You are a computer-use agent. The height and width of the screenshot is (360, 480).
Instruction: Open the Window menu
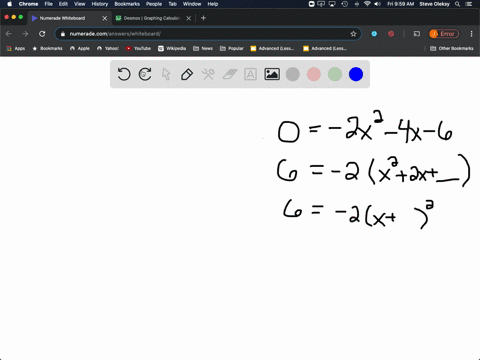tap(192, 4)
